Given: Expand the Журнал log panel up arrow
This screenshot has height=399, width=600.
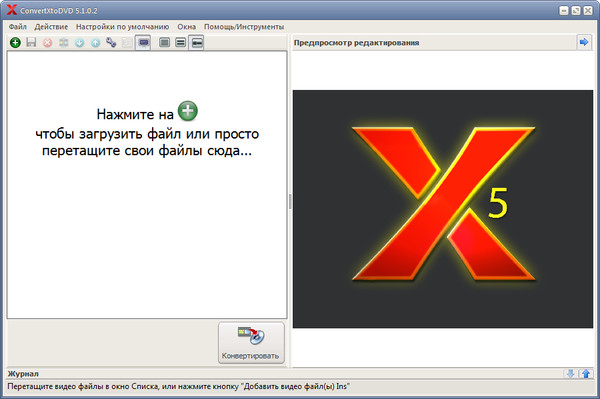Looking at the screenshot, I should 586,374.
